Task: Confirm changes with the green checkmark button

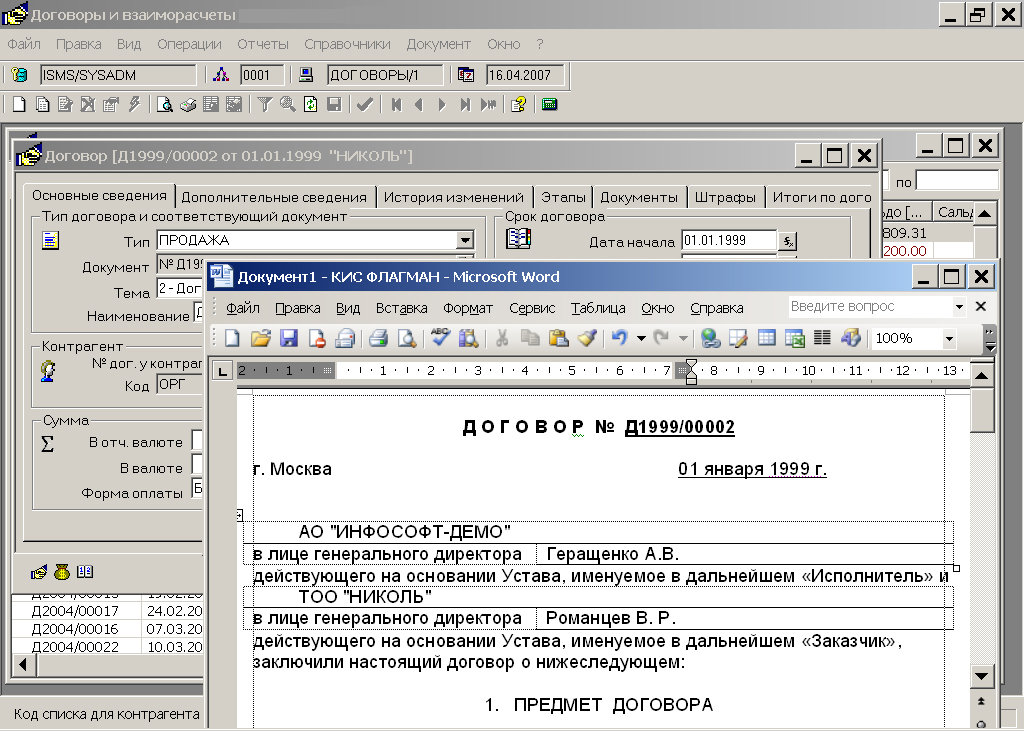Action: coord(365,103)
